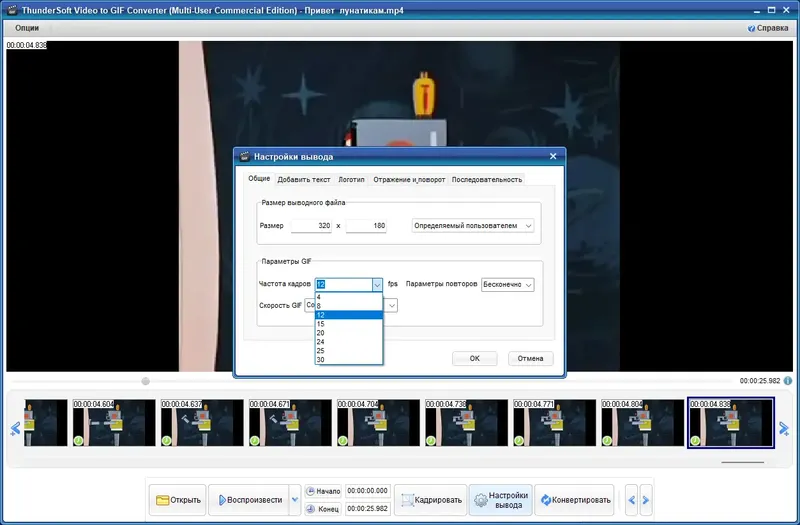Screen dimensions: 800x525
Task: Open the Опции menu
Action: point(27,28)
